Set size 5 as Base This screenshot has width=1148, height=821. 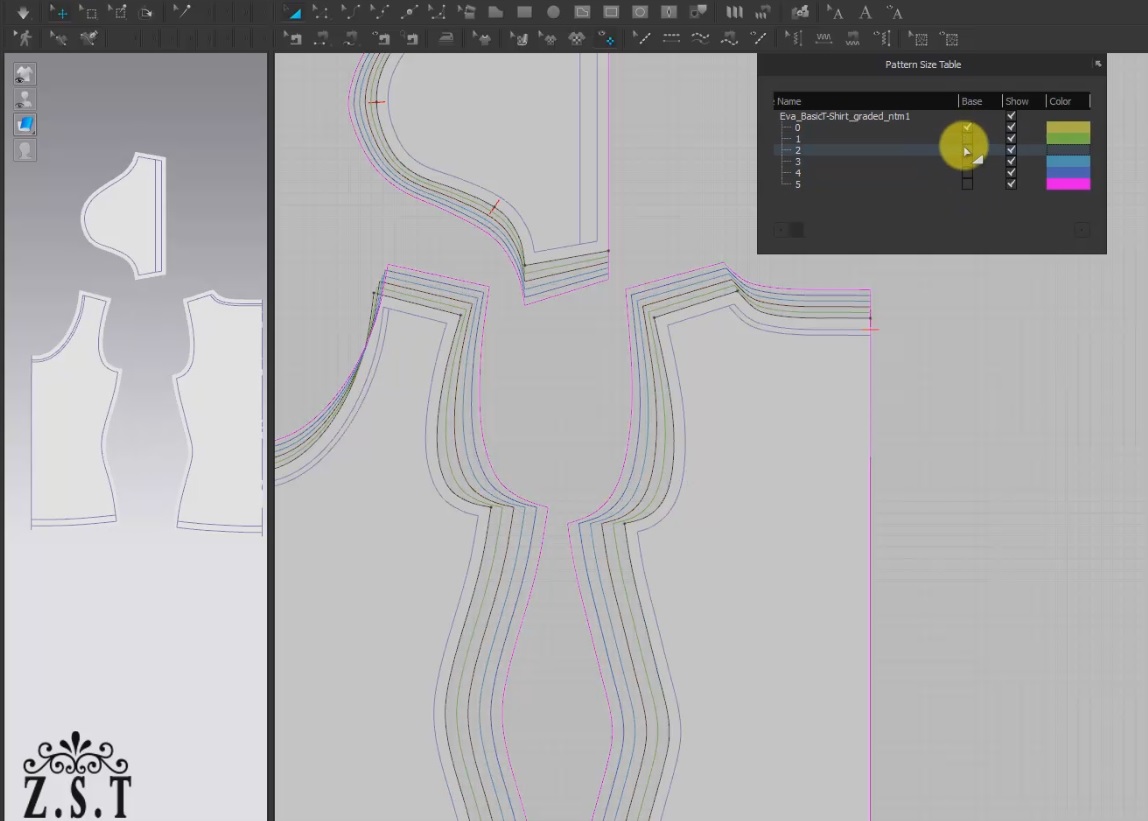tap(967, 184)
